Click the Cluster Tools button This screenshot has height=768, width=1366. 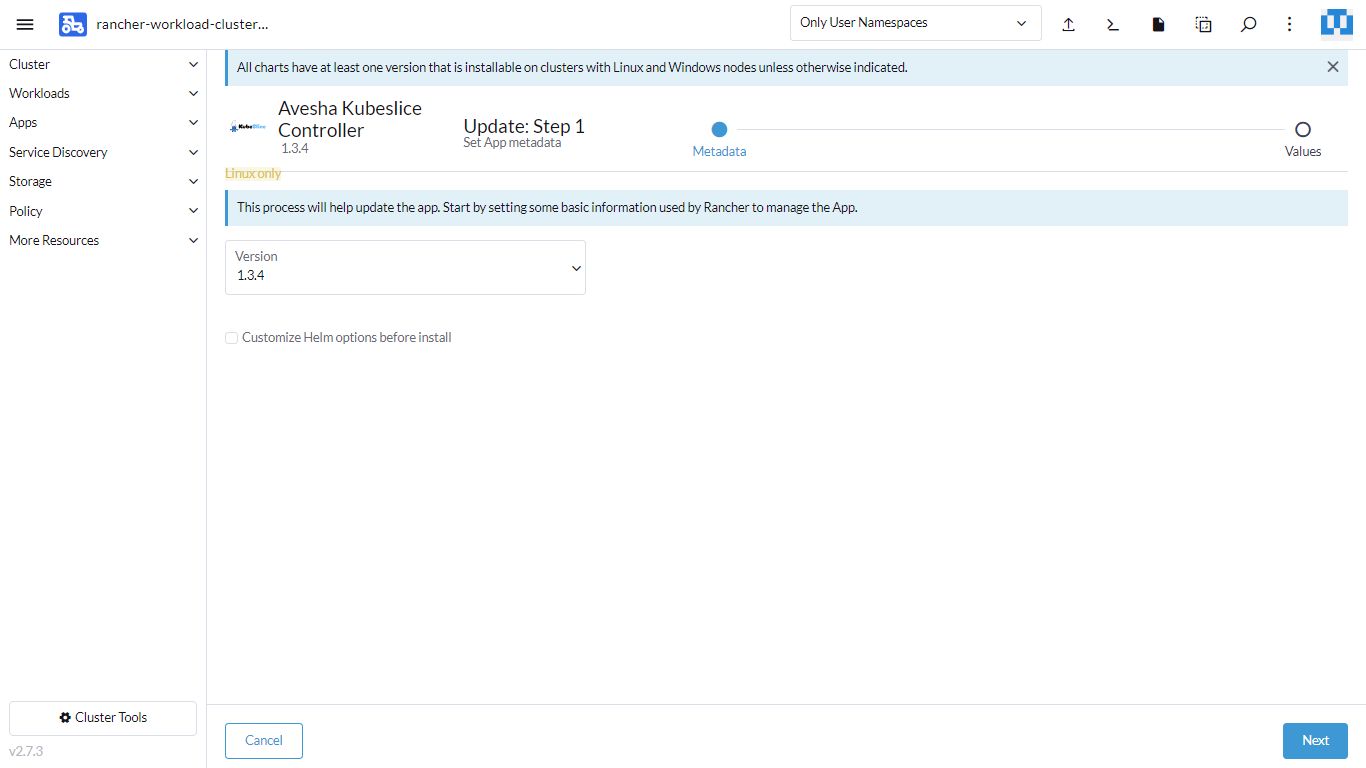(103, 718)
